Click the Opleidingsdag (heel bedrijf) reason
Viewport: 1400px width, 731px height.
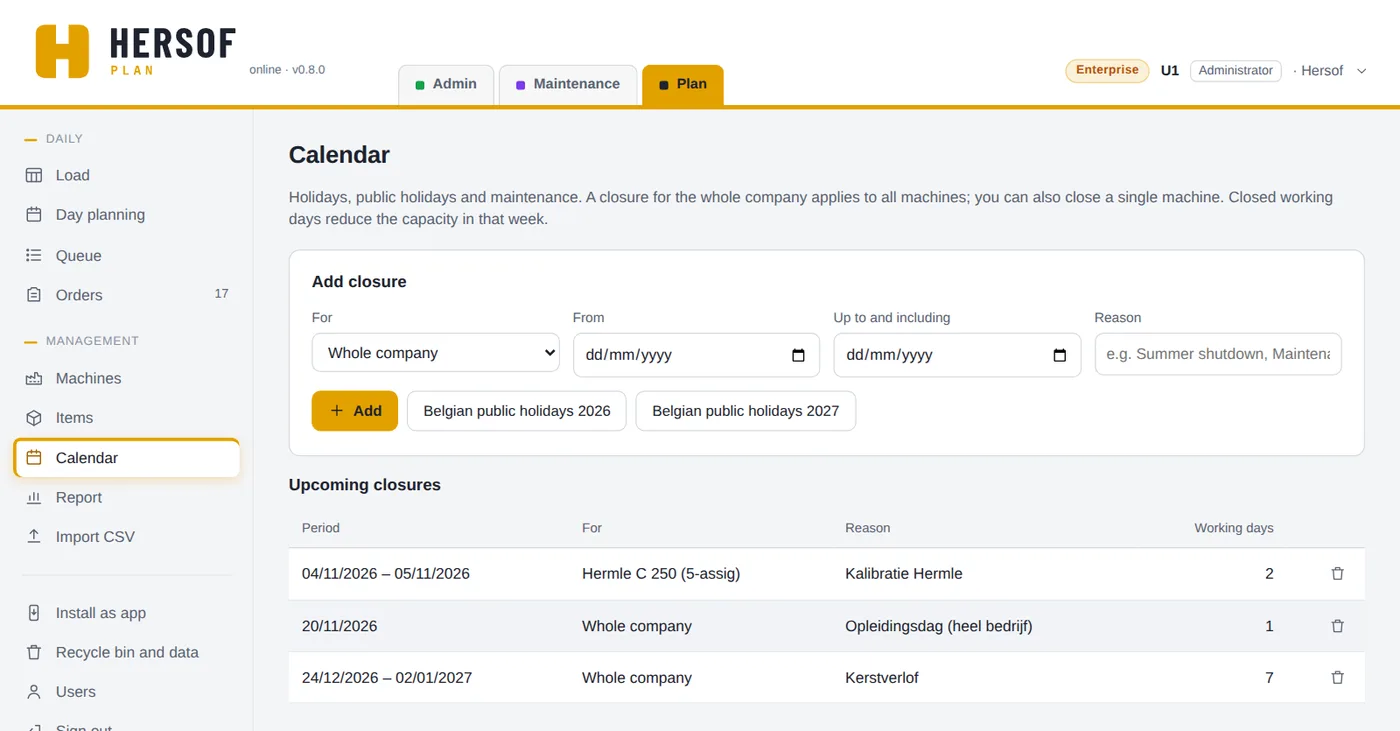939,626
